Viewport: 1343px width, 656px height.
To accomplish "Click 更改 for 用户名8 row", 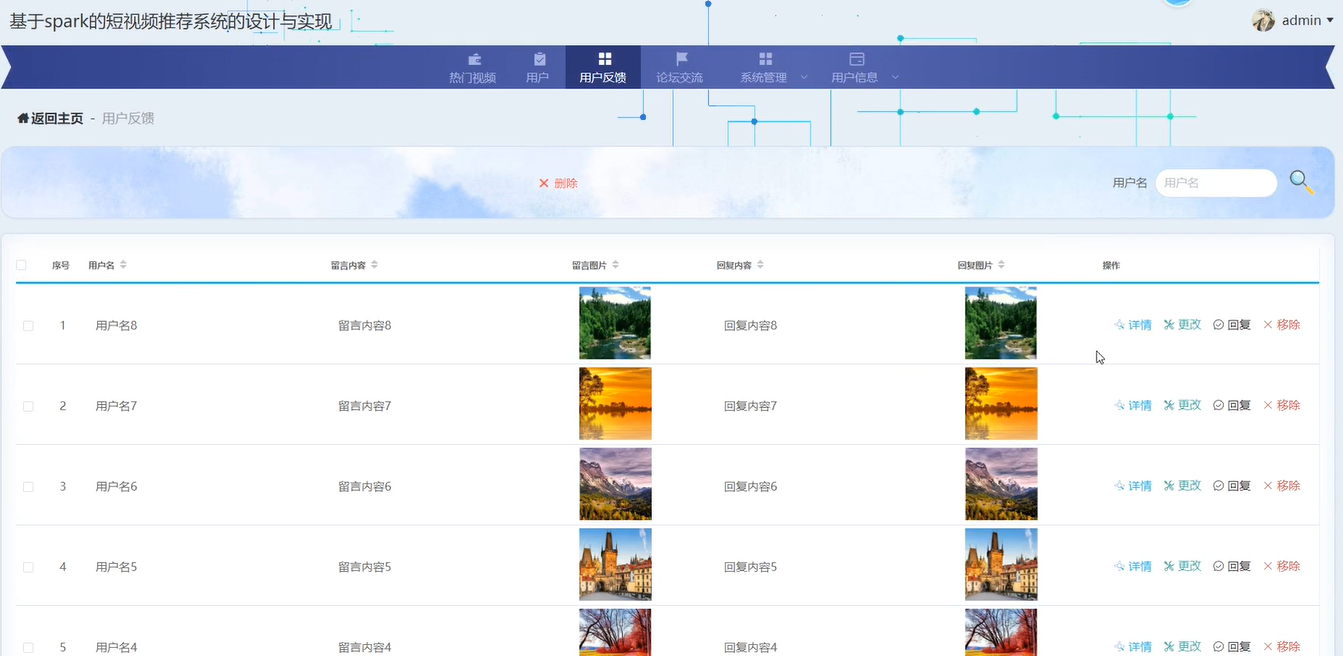I will click(1182, 325).
